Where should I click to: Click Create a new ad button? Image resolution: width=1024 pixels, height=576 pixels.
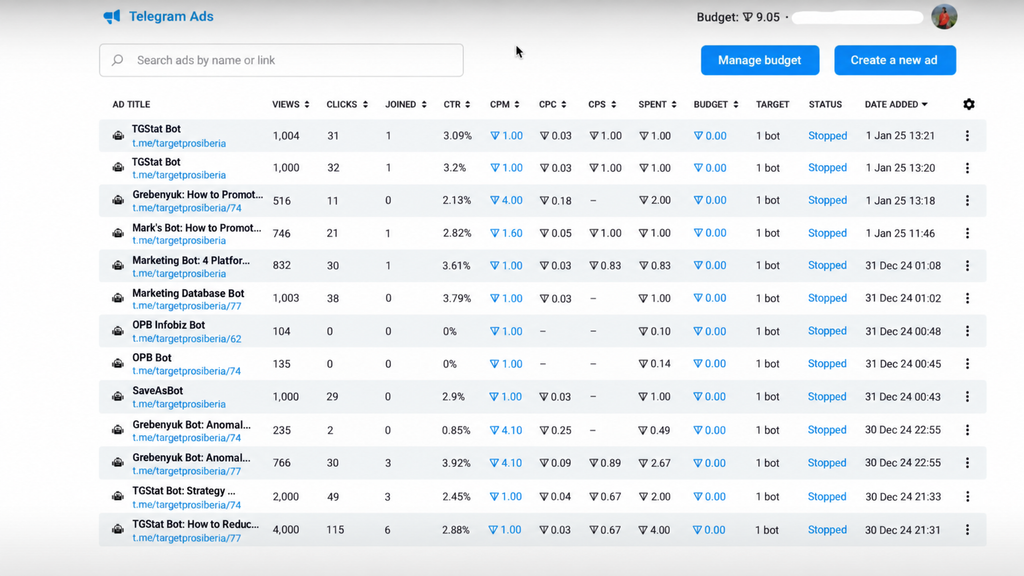pyautogui.click(x=895, y=60)
